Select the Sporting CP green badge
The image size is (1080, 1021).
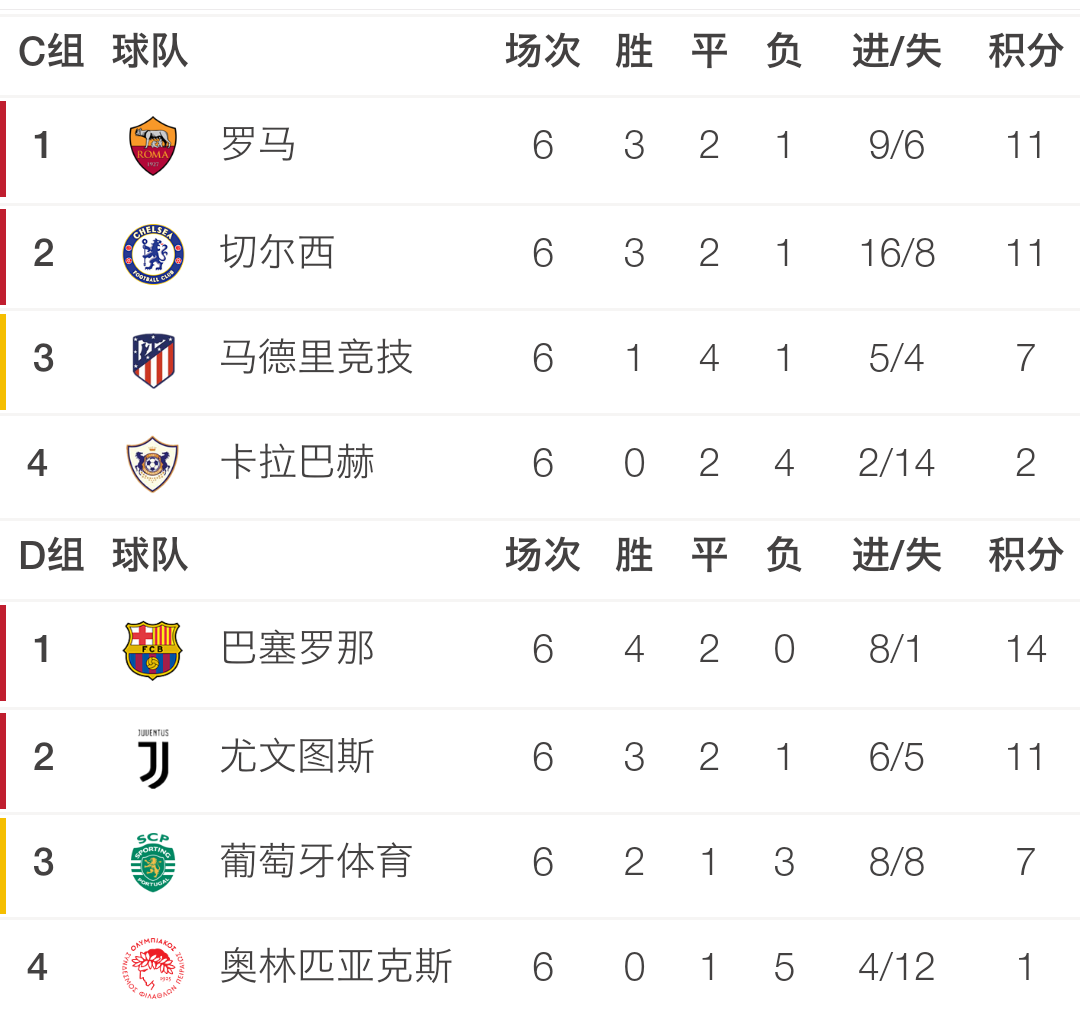click(153, 862)
